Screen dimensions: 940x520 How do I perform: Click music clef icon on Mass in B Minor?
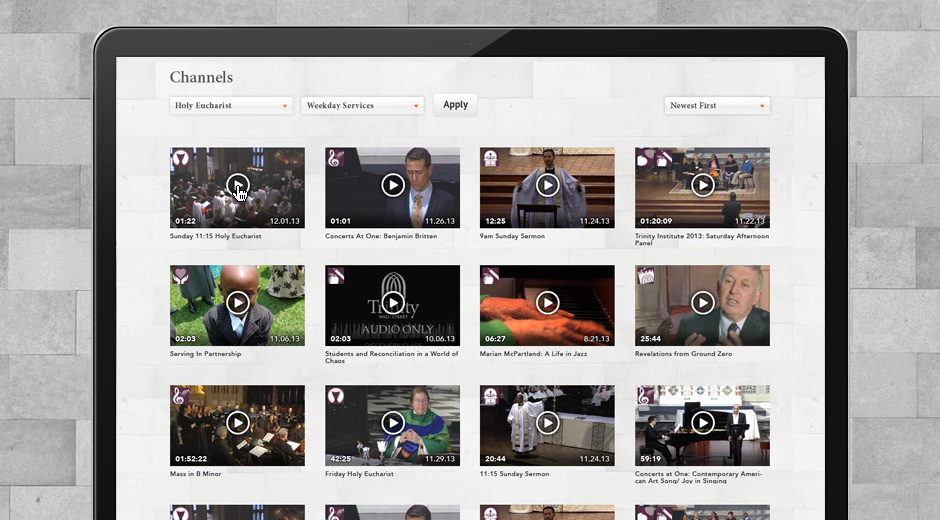click(x=180, y=395)
